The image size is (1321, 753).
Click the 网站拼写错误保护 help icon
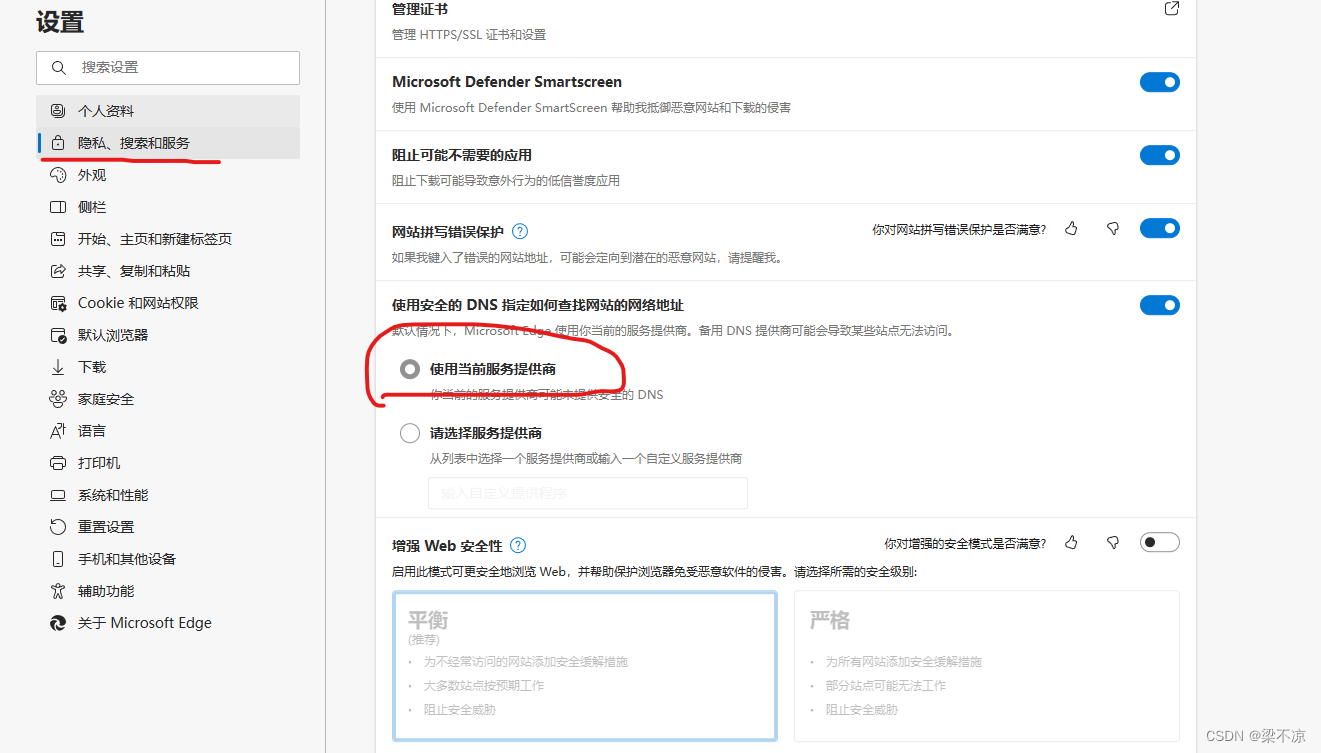point(520,228)
